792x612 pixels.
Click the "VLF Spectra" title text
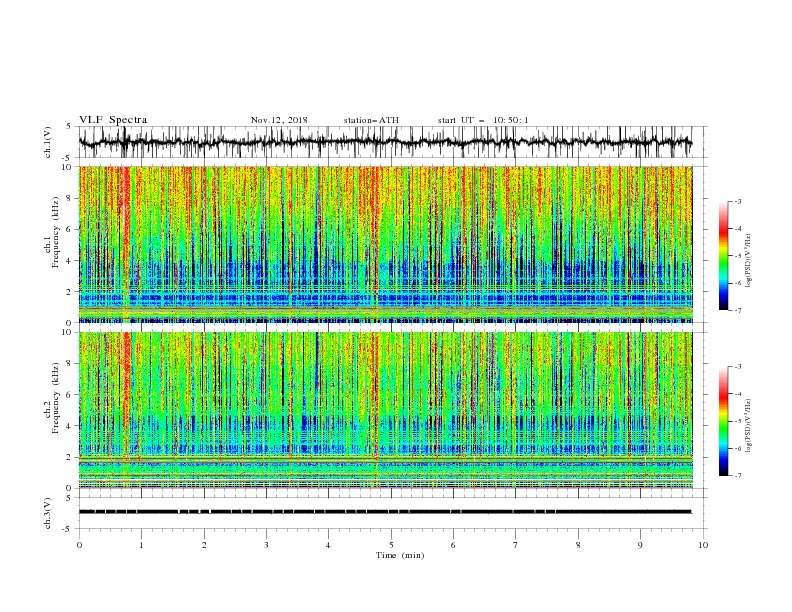pos(113,120)
